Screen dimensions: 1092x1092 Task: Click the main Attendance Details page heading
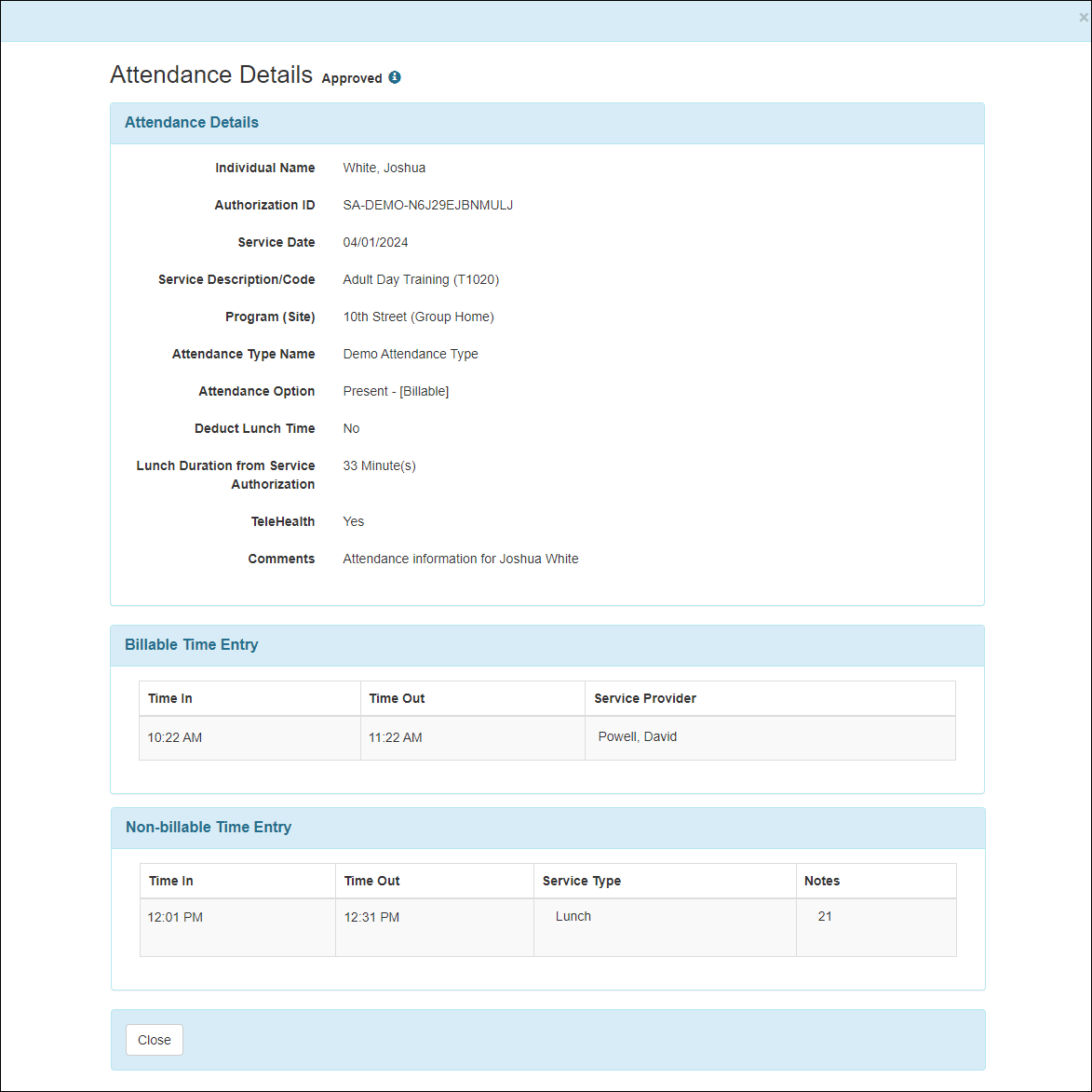click(211, 74)
